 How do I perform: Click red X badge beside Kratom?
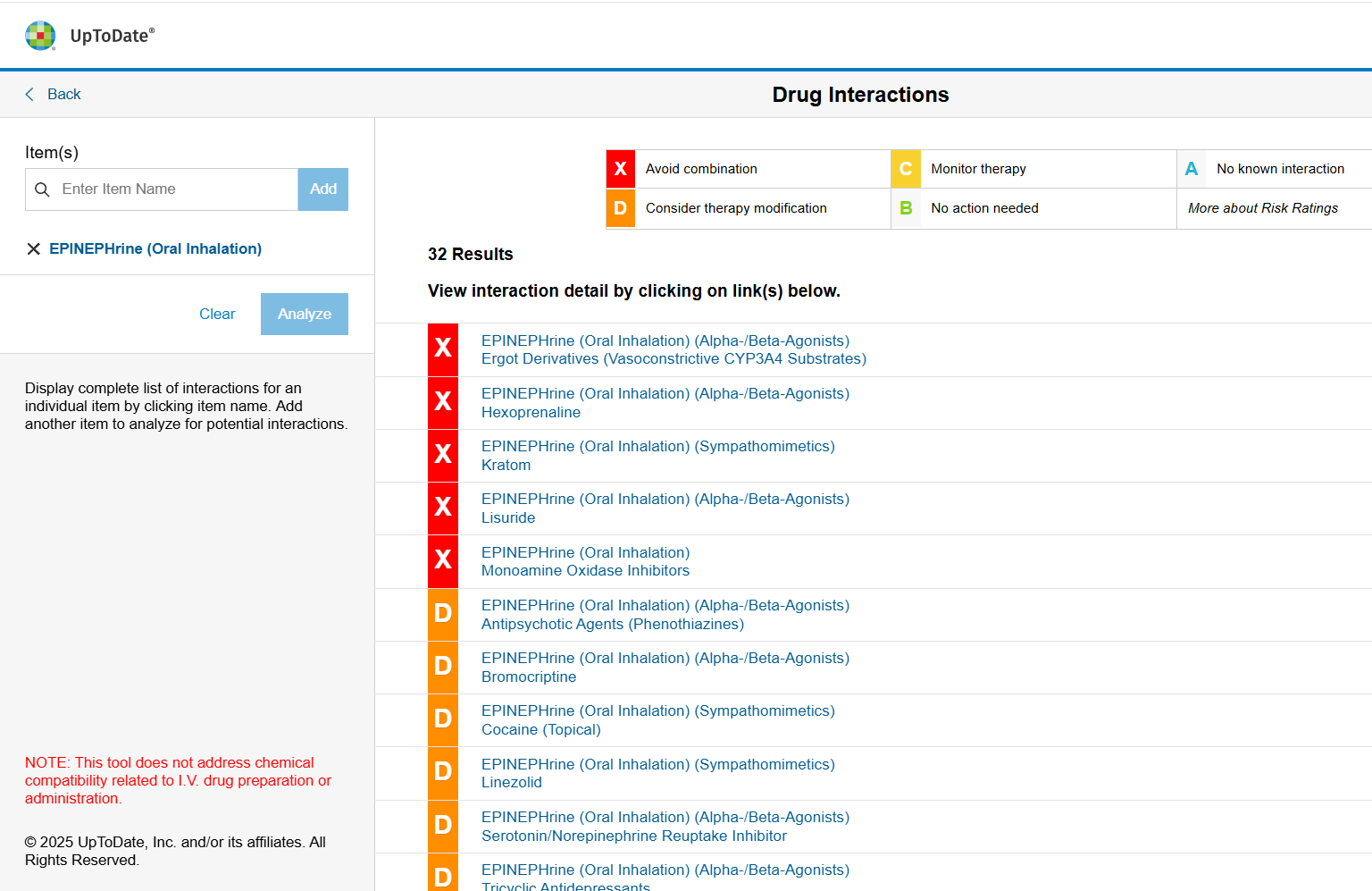click(443, 455)
